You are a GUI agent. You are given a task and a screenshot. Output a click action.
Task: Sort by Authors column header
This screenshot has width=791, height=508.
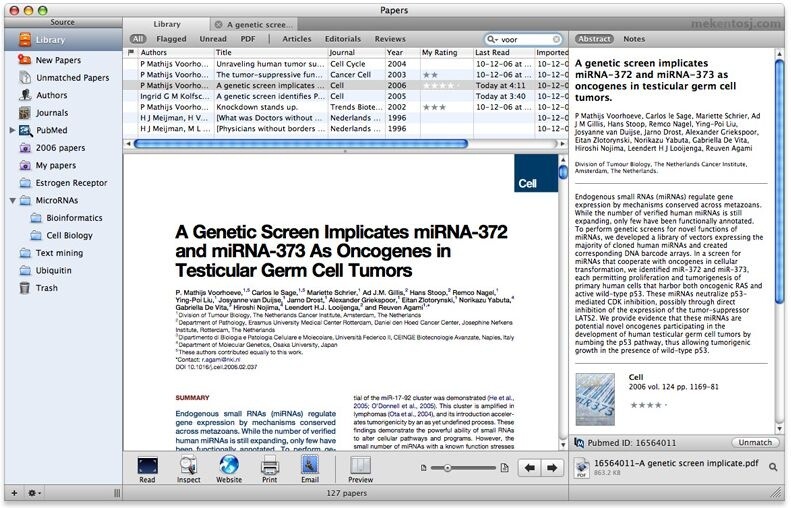[175, 52]
